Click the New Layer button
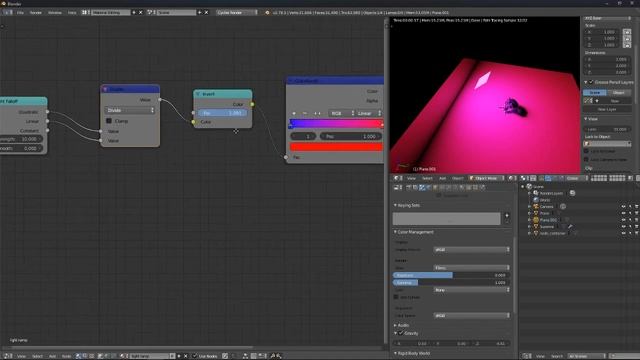 pos(607,109)
